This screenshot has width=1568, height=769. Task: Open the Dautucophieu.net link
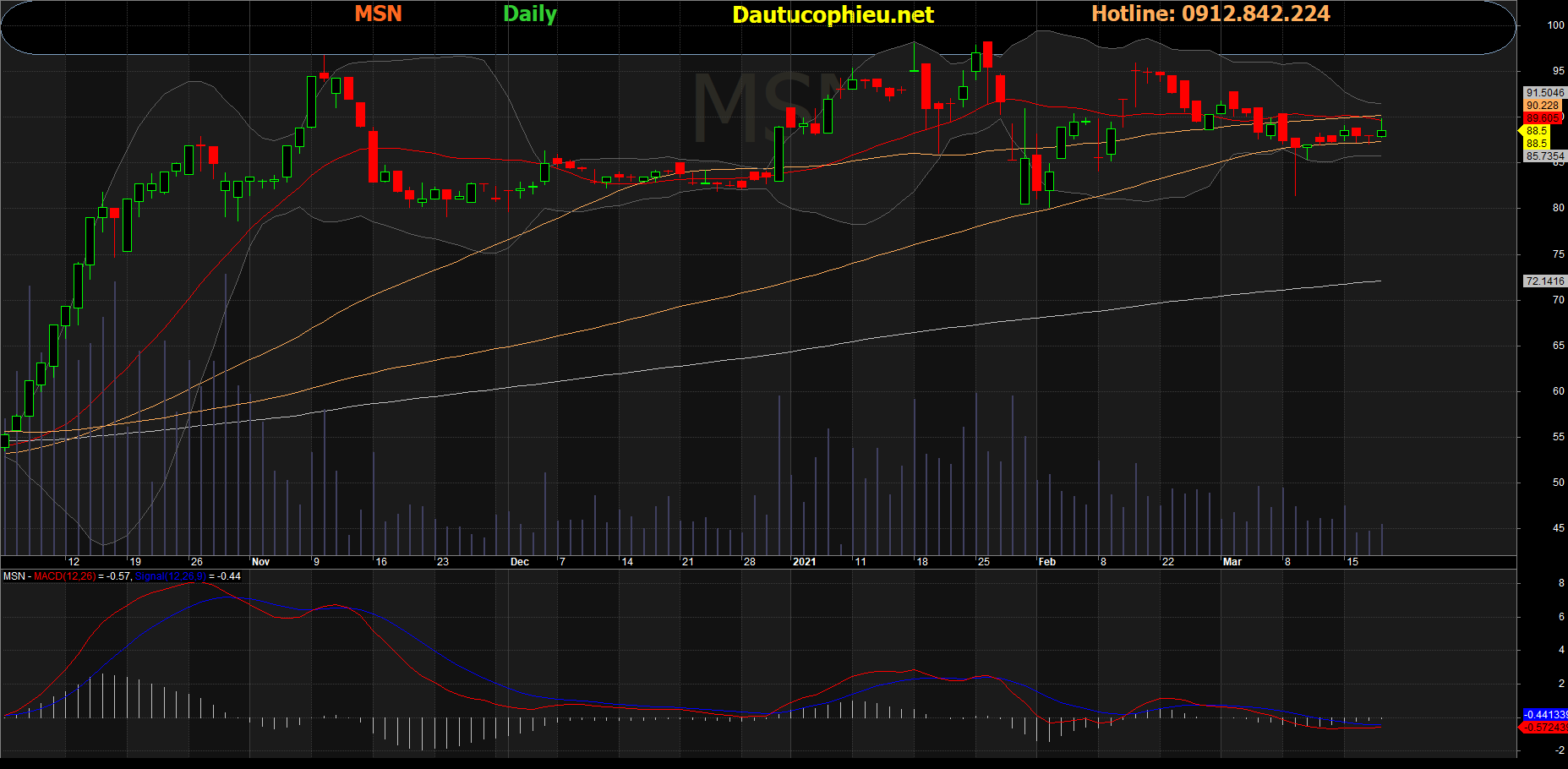pyautogui.click(x=833, y=14)
